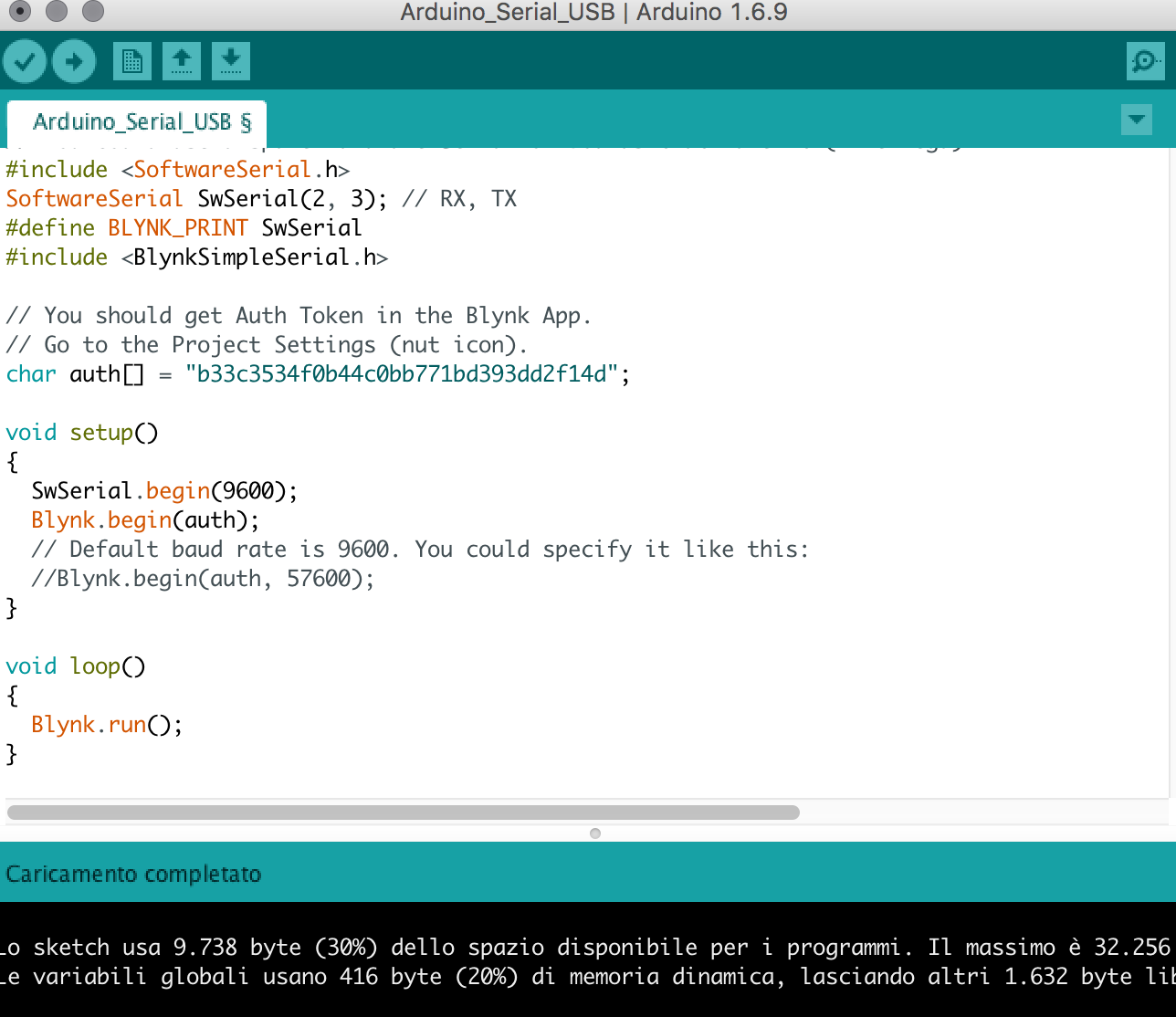Click the 'Blynk.run();' line
Viewport: 1176px width, 1017px height.
pos(107,725)
